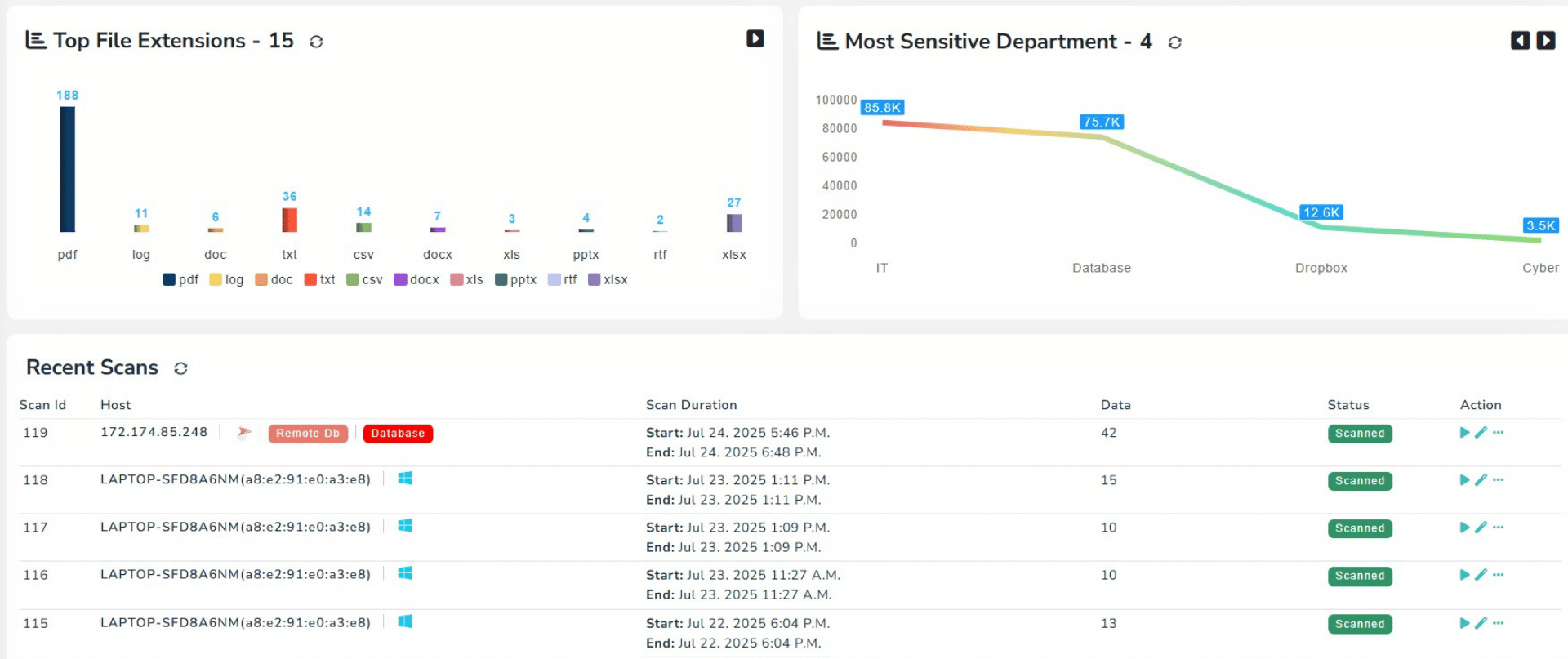Screen dimensions: 1568x659
Task: Refresh the Most Sensitive Department chart
Action: pyautogui.click(x=1174, y=42)
